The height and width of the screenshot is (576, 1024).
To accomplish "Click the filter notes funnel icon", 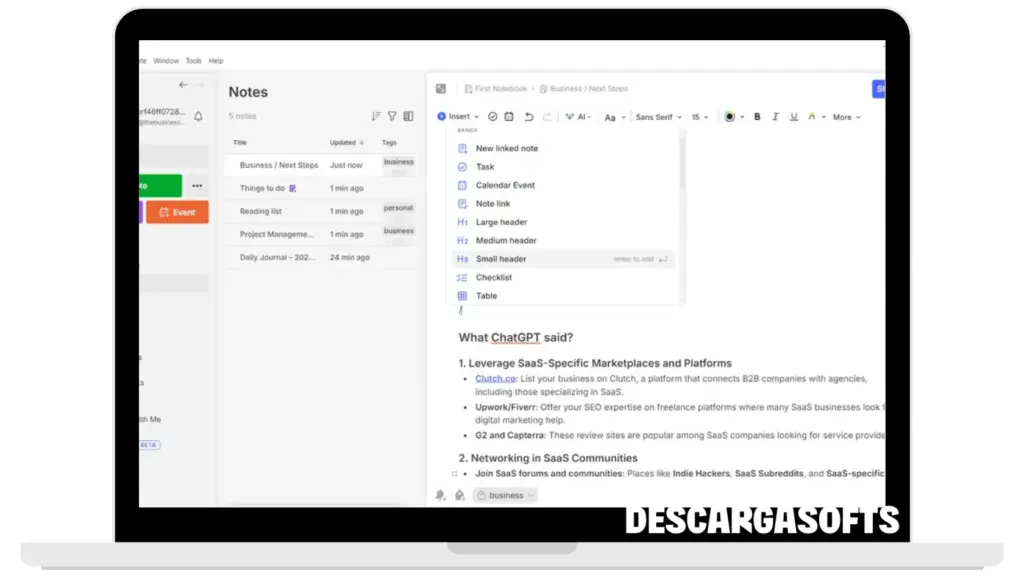I will [392, 116].
